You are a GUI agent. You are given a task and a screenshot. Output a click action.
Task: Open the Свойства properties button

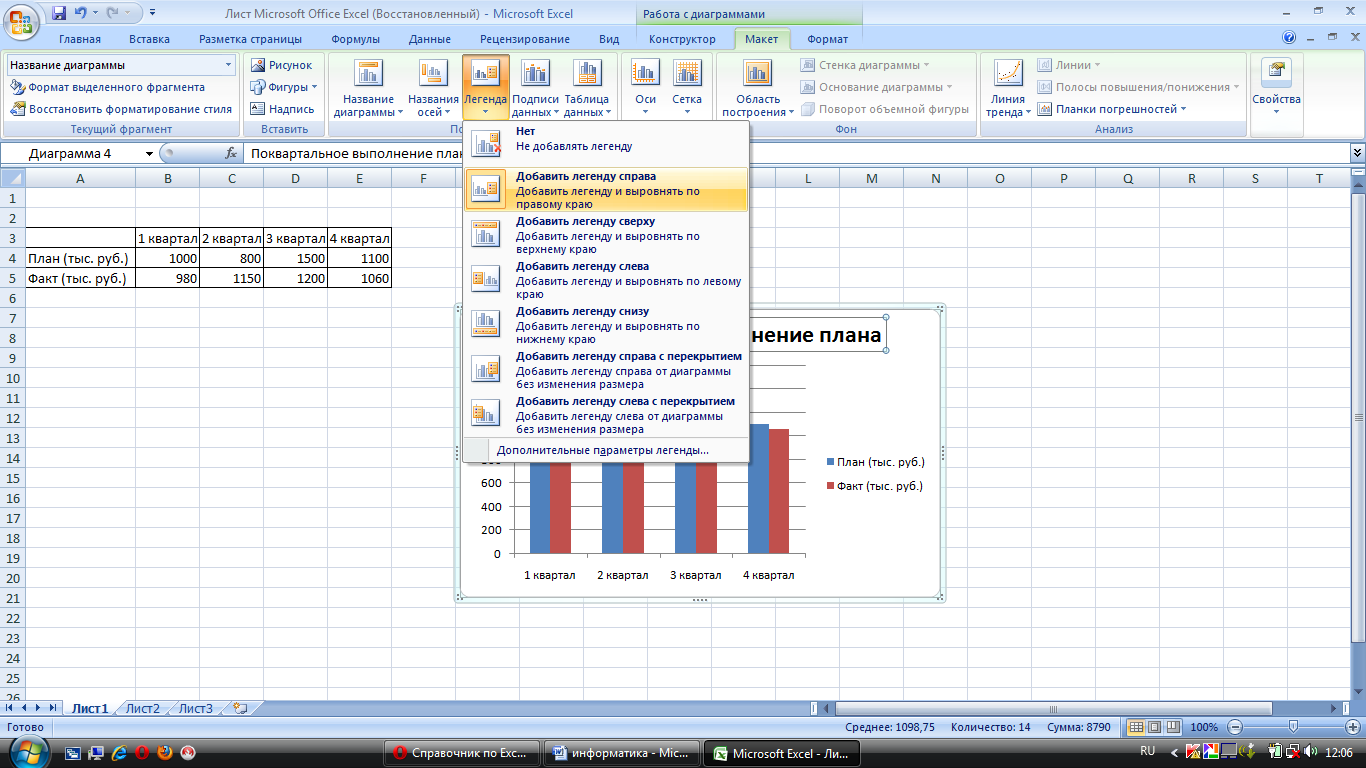[x=1277, y=88]
